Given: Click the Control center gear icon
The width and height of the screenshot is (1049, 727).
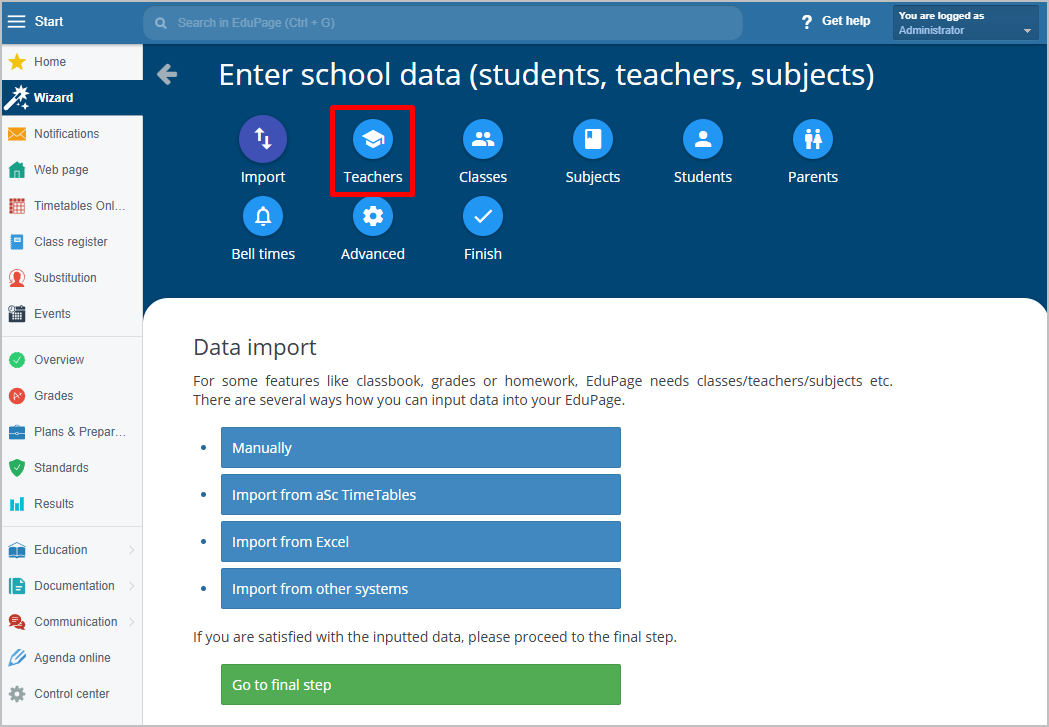Looking at the screenshot, I should pos(17,694).
